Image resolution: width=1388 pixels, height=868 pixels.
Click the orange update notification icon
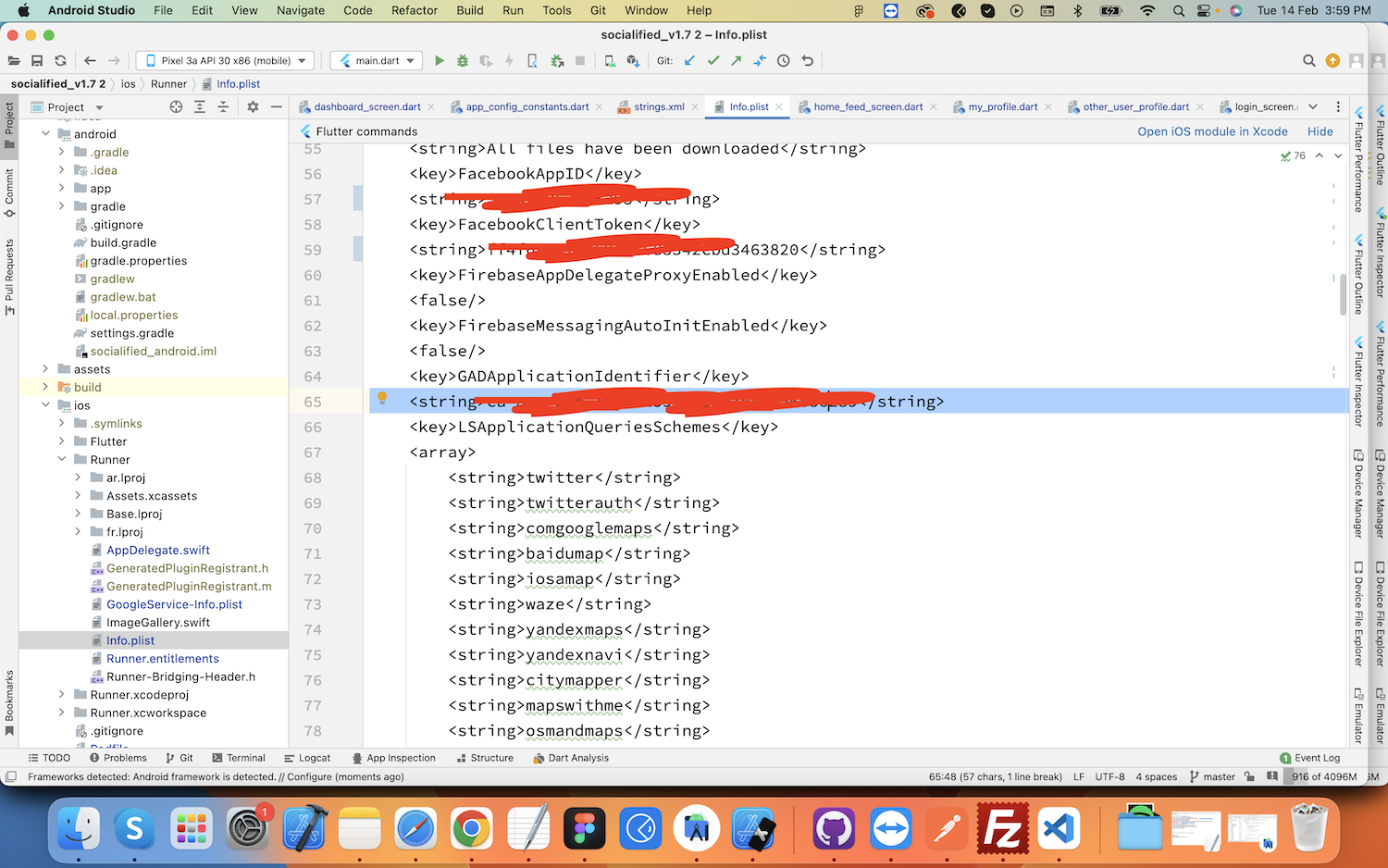(1332, 61)
